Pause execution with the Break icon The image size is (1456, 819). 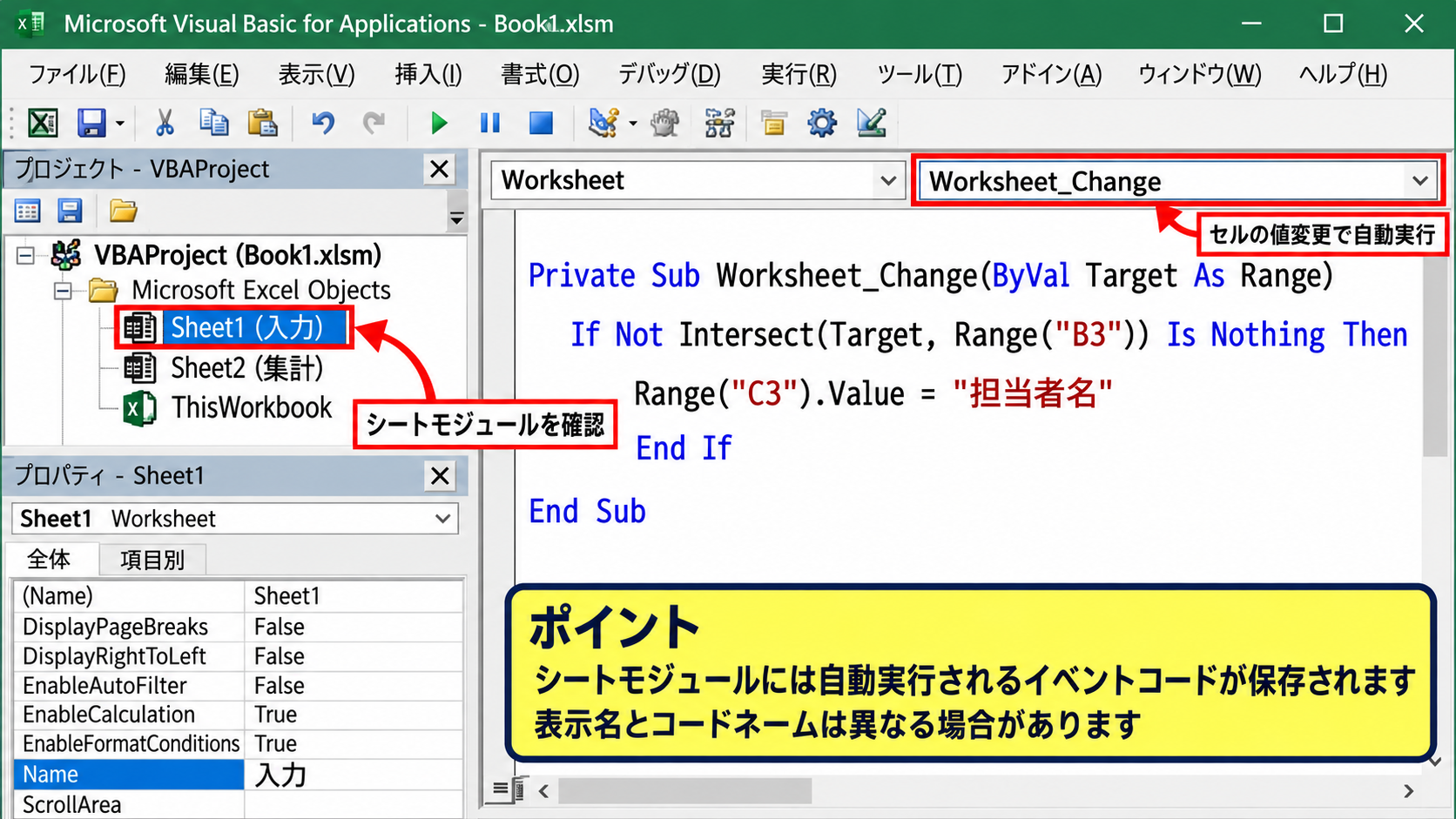coord(490,123)
